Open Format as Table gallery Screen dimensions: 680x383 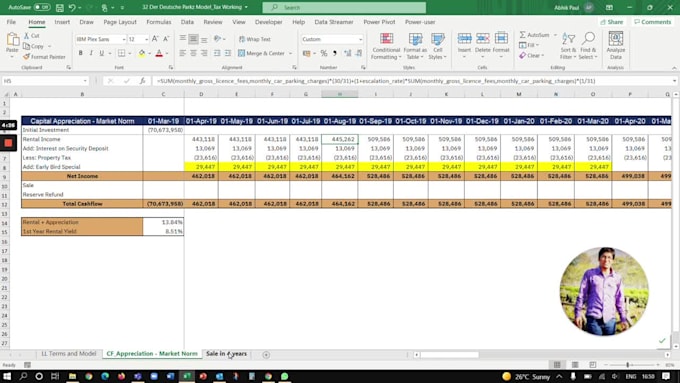pyautogui.click(x=415, y=46)
